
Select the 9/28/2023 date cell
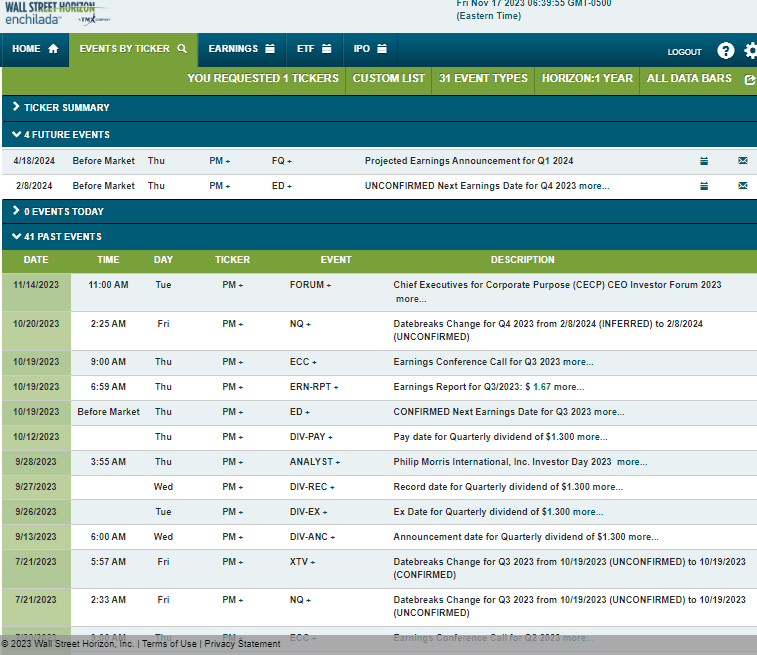tap(36, 462)
